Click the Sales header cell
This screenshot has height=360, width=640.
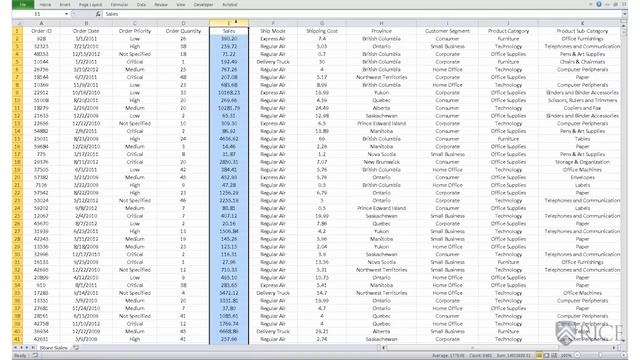click(229, 31)
